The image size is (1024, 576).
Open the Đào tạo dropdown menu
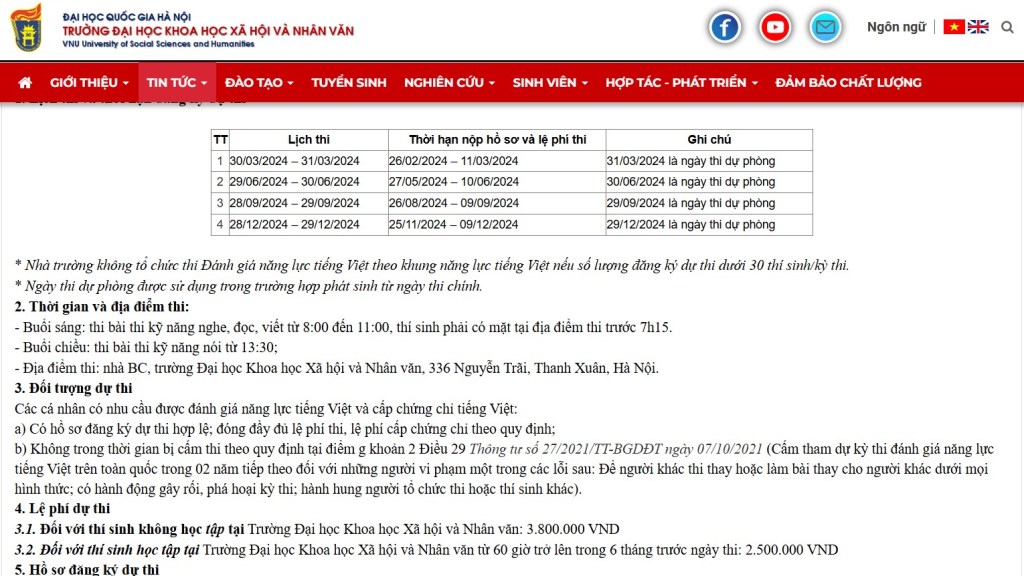tap(259, 83)
